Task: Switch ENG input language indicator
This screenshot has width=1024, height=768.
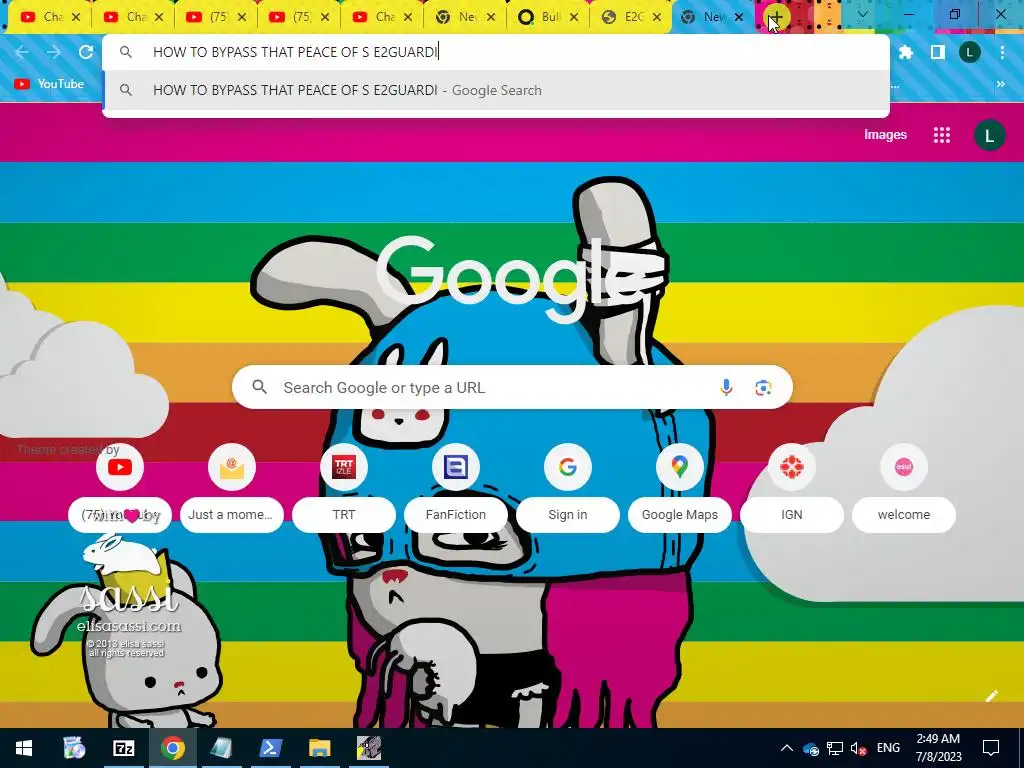Action: [x=888, y=748]
